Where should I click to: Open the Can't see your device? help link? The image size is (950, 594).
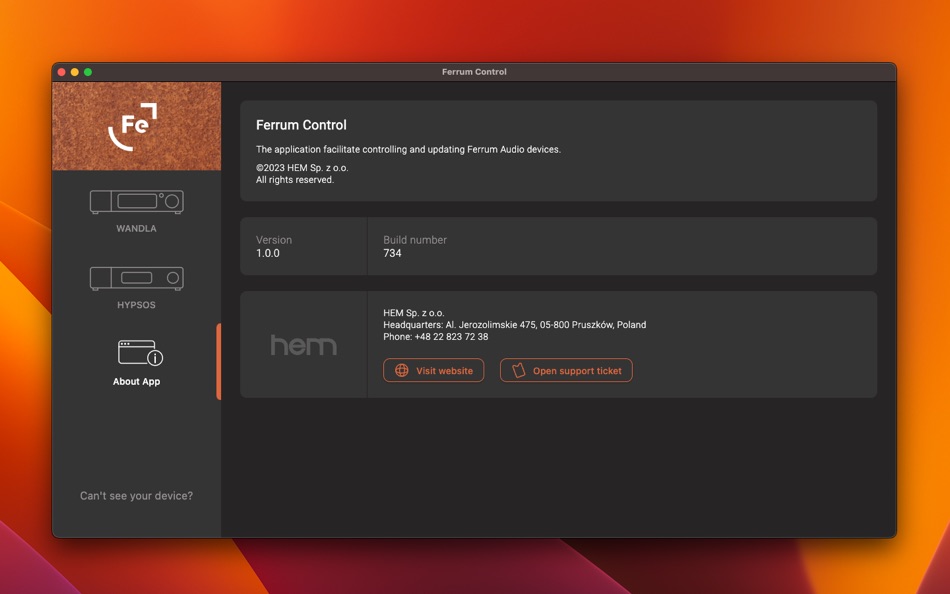click(x=136, y=496)
